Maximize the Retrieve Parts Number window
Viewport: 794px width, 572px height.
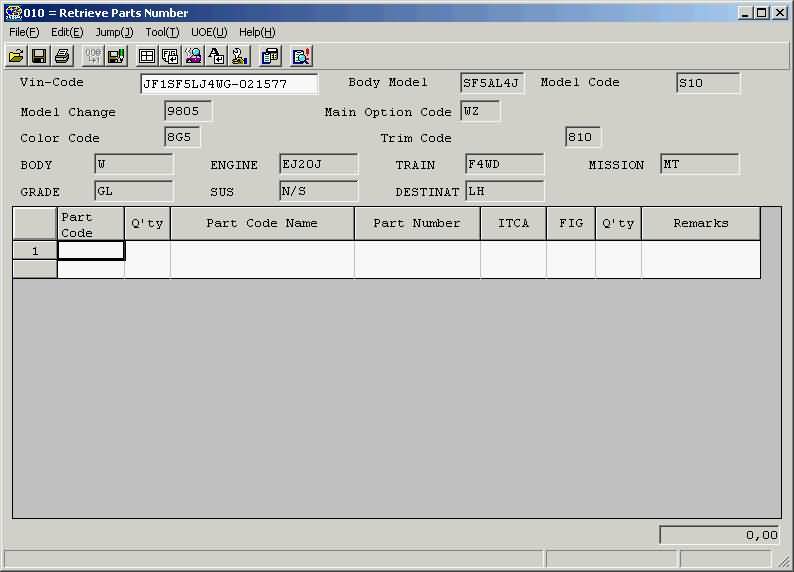[x=762, y=13]
